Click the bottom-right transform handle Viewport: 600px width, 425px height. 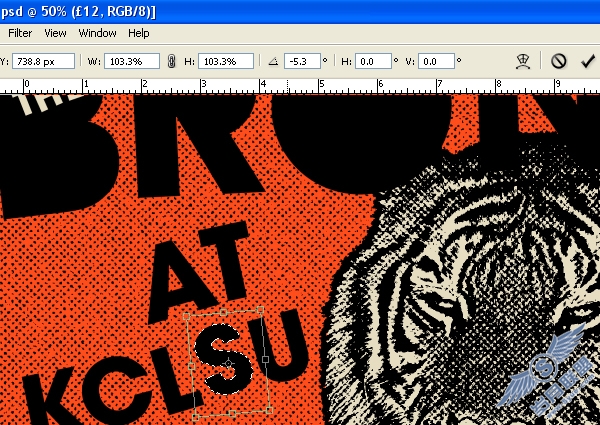(269, 410)
